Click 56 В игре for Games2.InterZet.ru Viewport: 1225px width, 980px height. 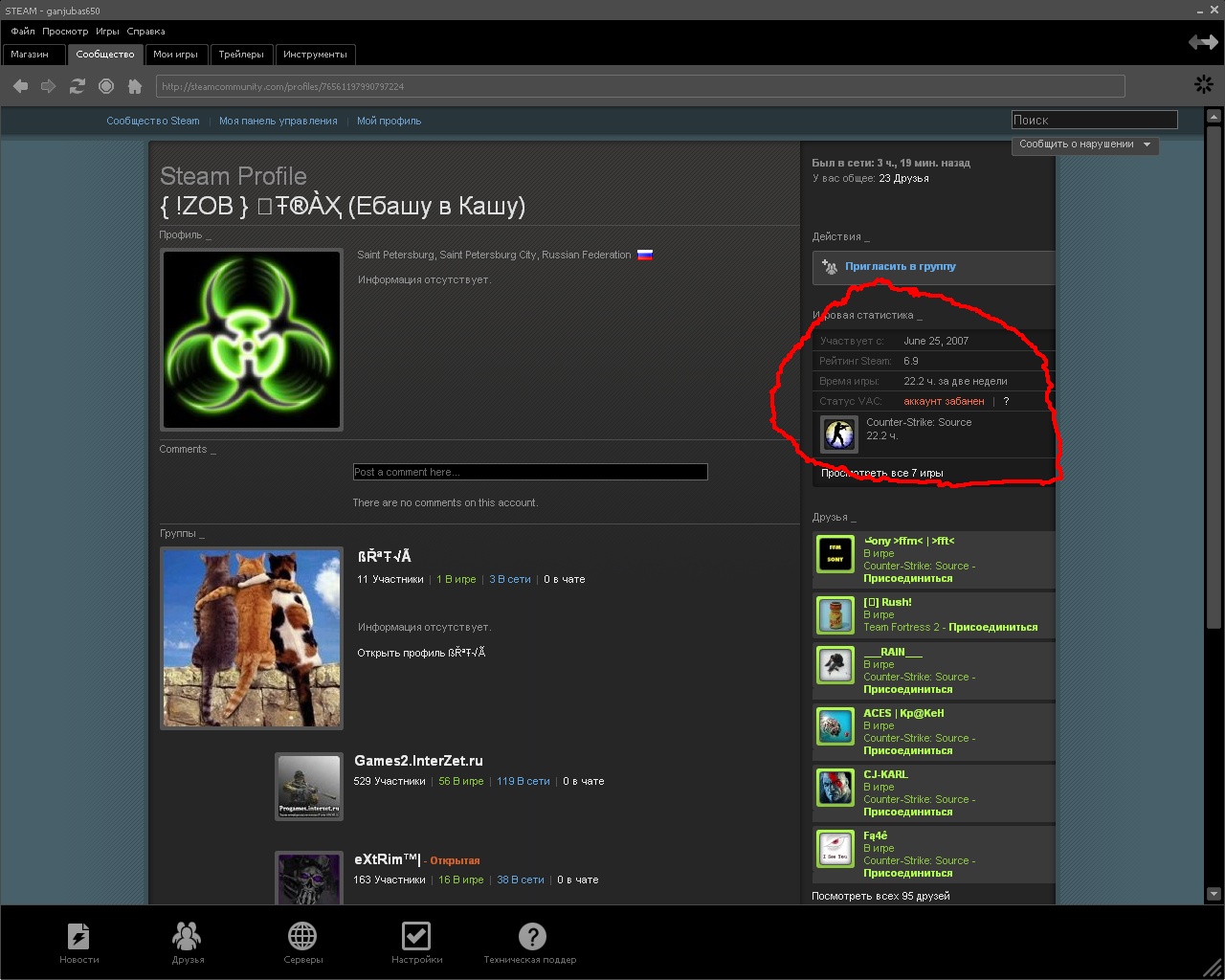tap(460, 781)
